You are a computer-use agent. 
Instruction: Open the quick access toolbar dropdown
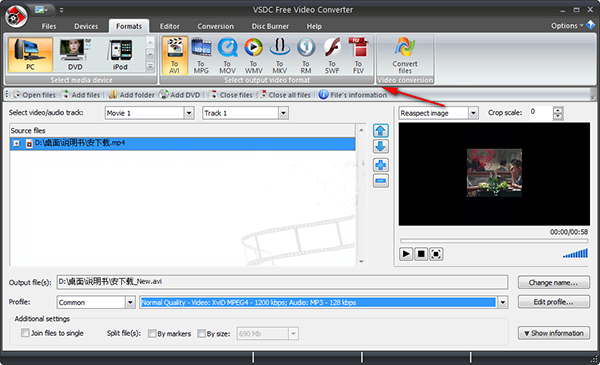click(62, 10)
